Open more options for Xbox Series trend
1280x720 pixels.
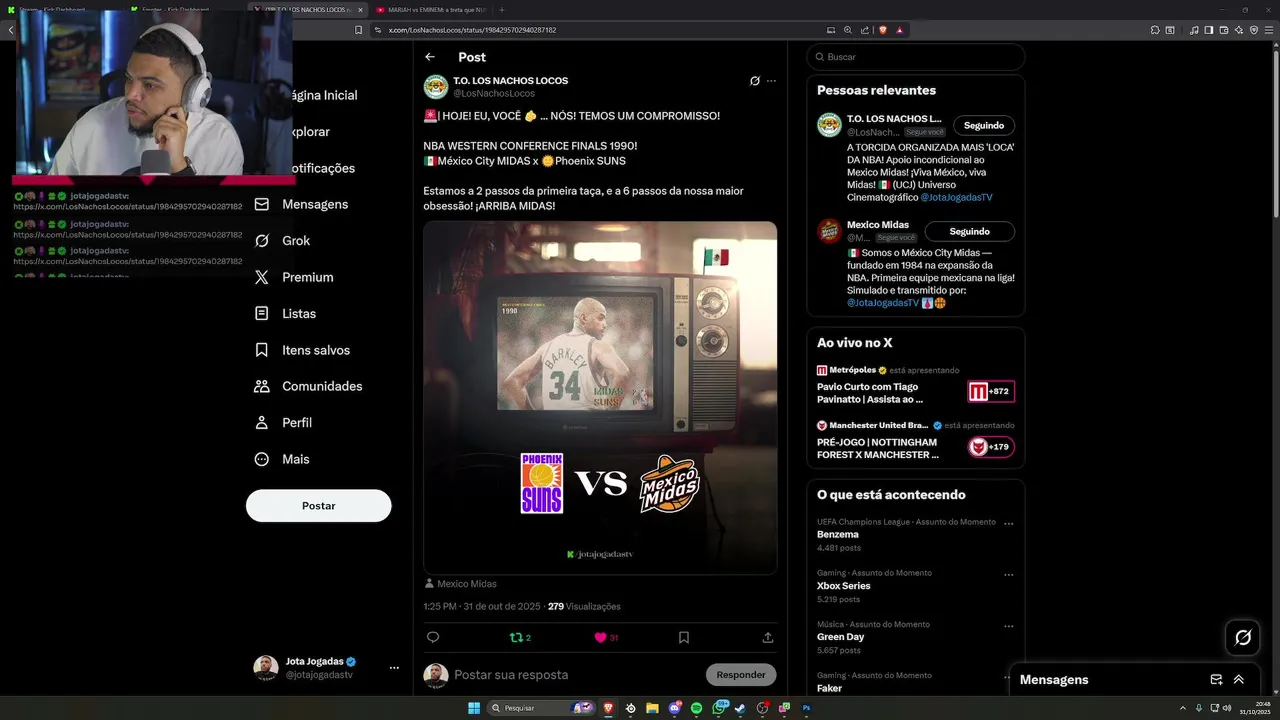[x=1008, y=574]
